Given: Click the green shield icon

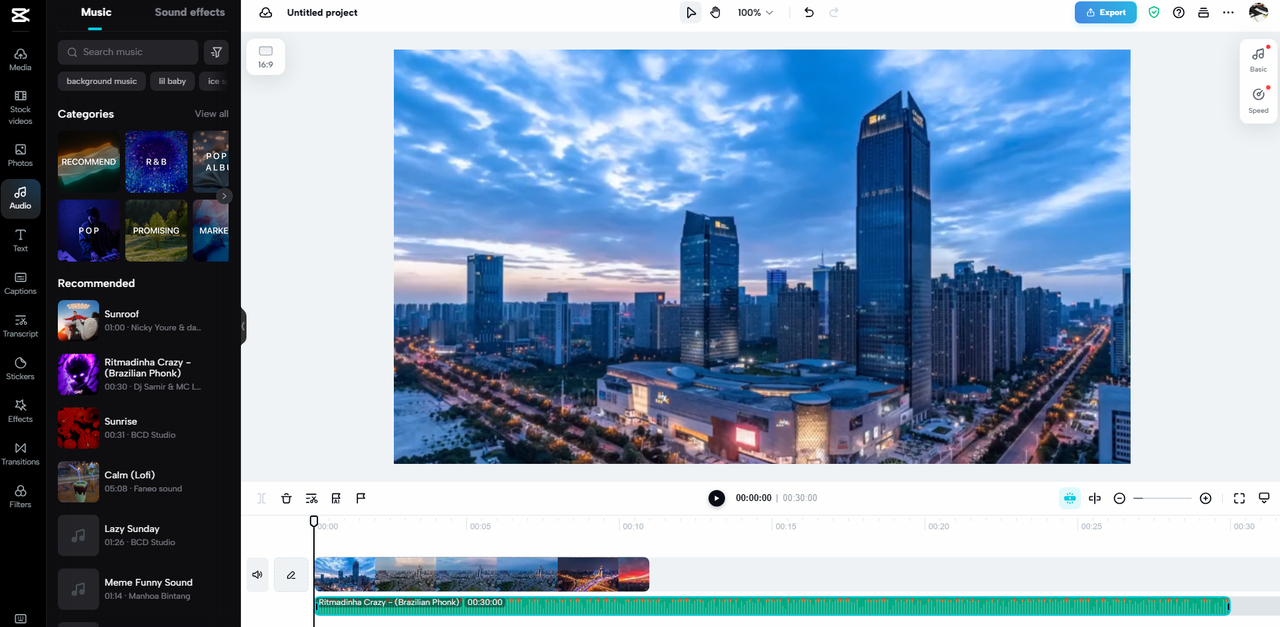Looking at the screenshot, I should pos(1154,13).
